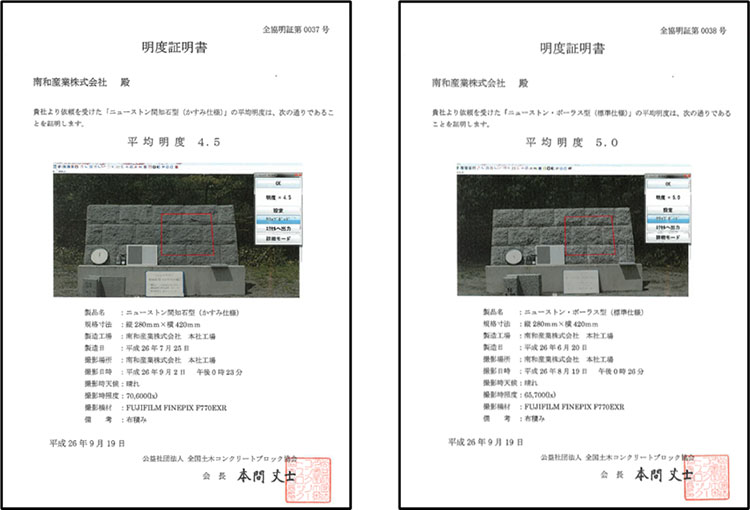This screenshot has height=510, width=750.
Task: Click signature 本間 丈士 on left certificate
Action: pos(266,477)
